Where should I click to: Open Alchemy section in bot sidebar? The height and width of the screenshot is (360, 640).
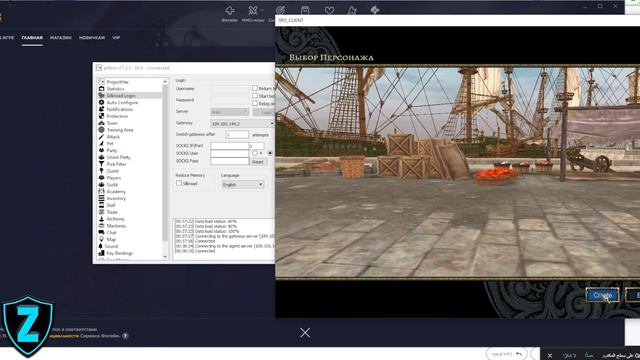pos(116,219)
